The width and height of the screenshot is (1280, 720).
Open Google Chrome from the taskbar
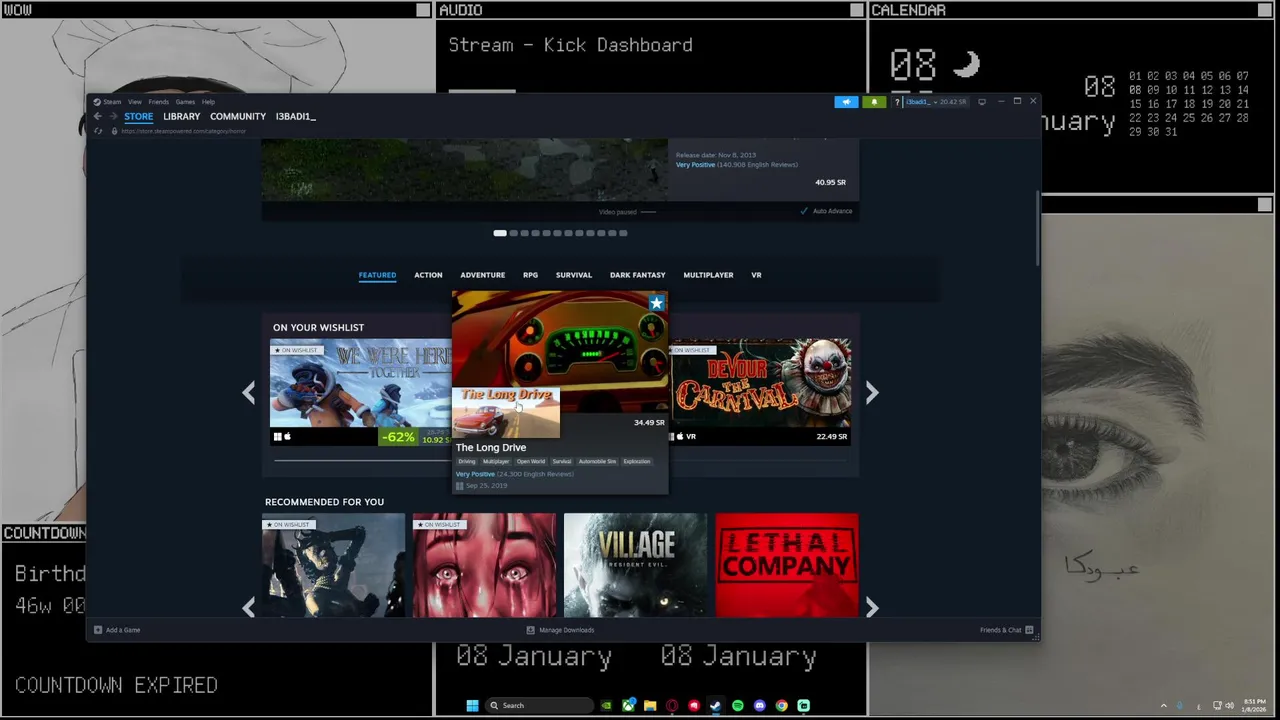782,705
